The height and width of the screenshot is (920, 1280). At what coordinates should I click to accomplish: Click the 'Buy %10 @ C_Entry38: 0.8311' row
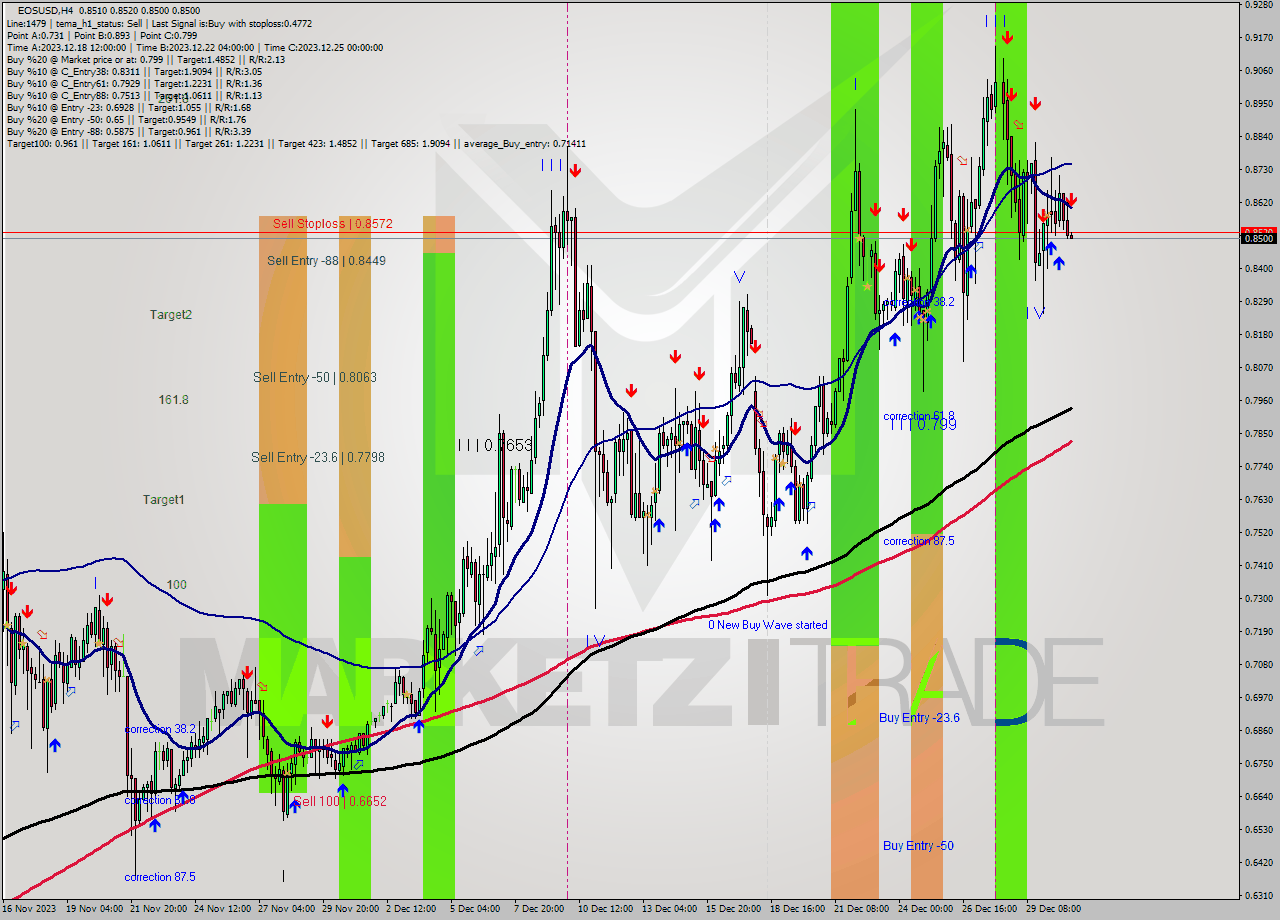[134, 71]
